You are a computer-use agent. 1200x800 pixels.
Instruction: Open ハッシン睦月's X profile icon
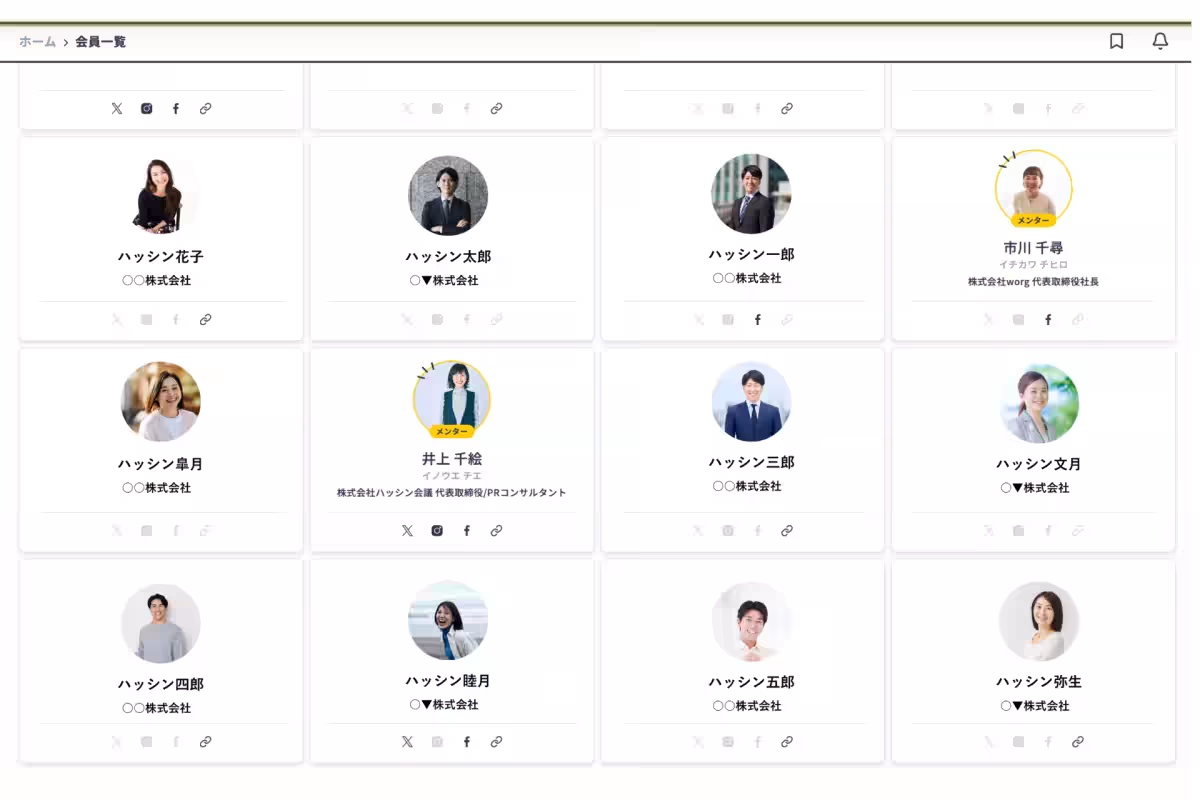(407, 742)
